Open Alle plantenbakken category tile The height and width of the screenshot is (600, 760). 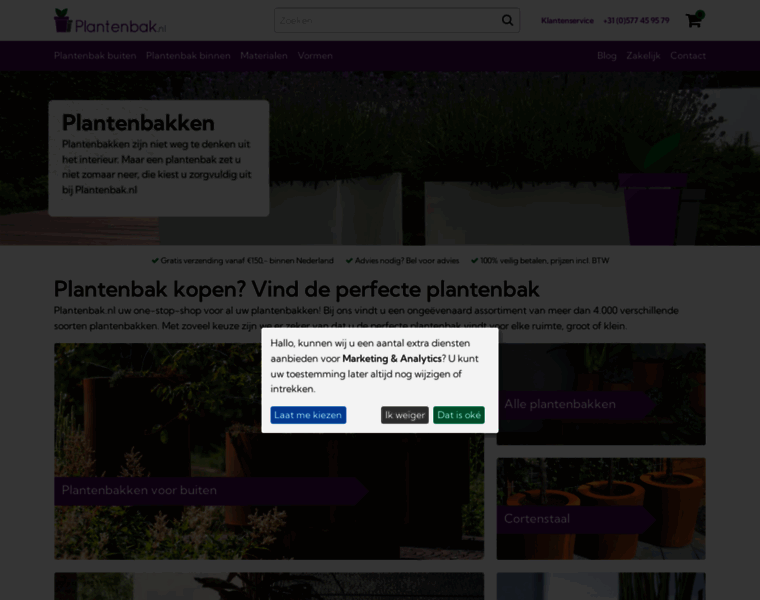(601, 394)
